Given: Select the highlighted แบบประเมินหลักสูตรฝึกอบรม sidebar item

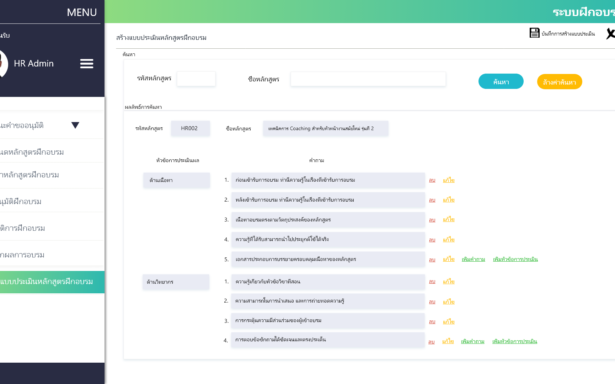Looking at the screenshot, I should point(52,282).
